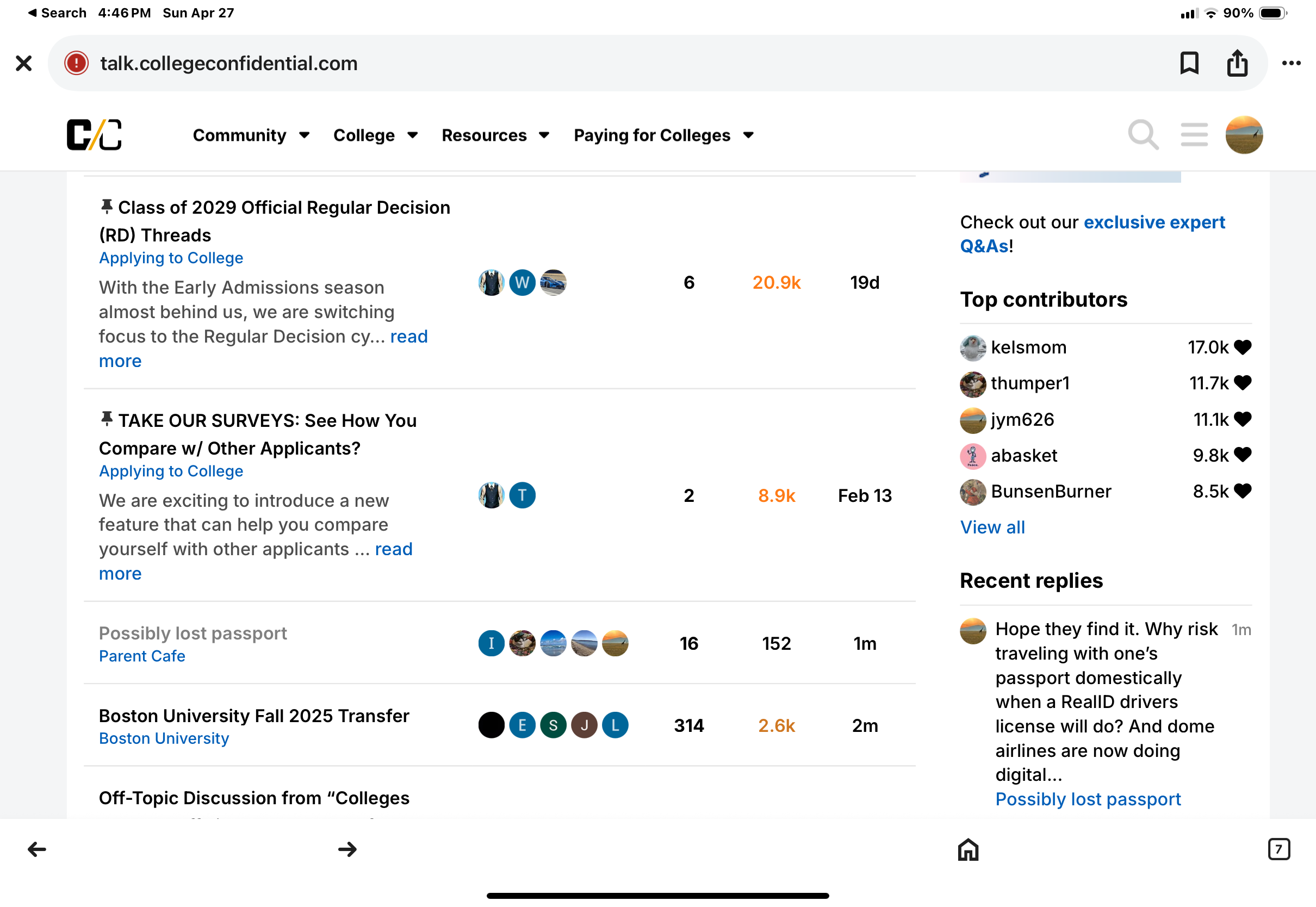
Task: Expand the Paying for Colleges dropdown
Action: click(663, 135)
